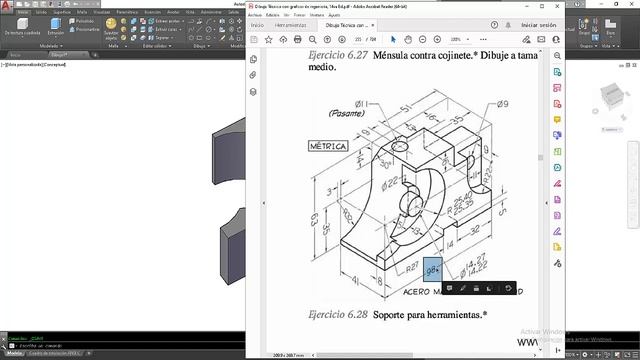Image resolution: width=640 pixels, height=360 pixels.
Task: Click the sign document pen icon in toolbar
Action: click(527, 39)
